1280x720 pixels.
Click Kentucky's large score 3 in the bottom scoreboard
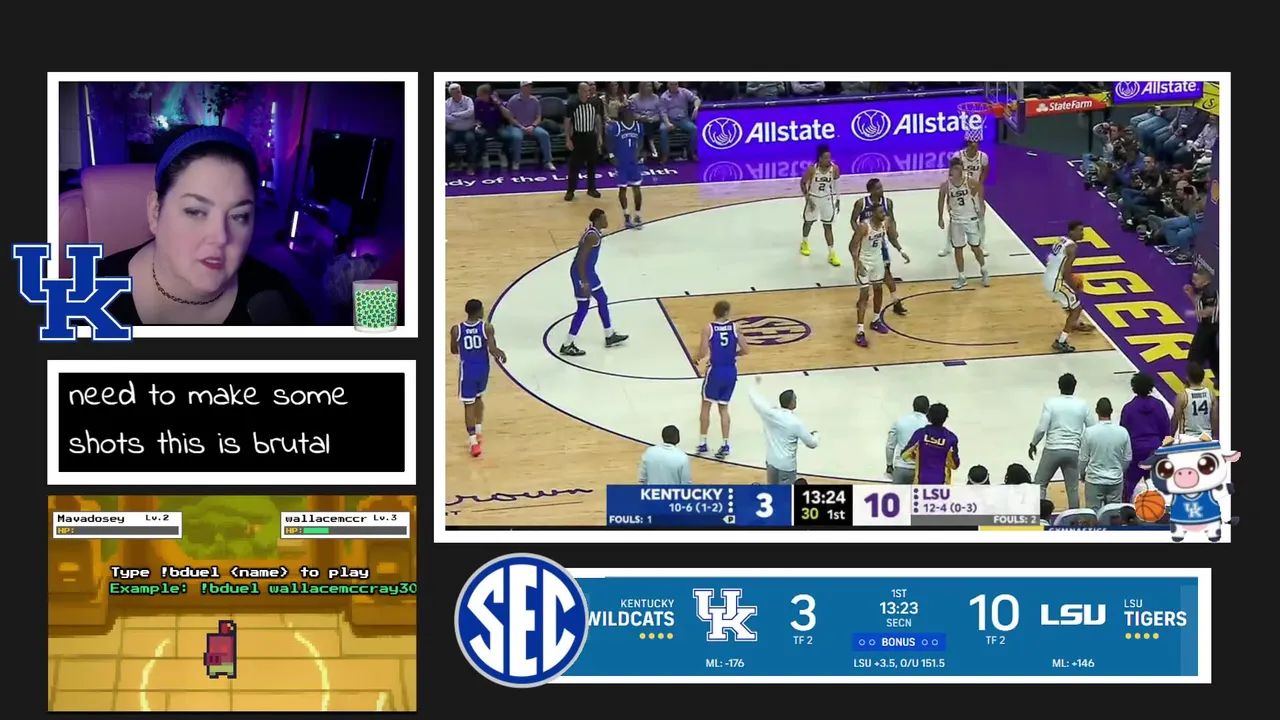pyautogui.click(x=803, y=613)
